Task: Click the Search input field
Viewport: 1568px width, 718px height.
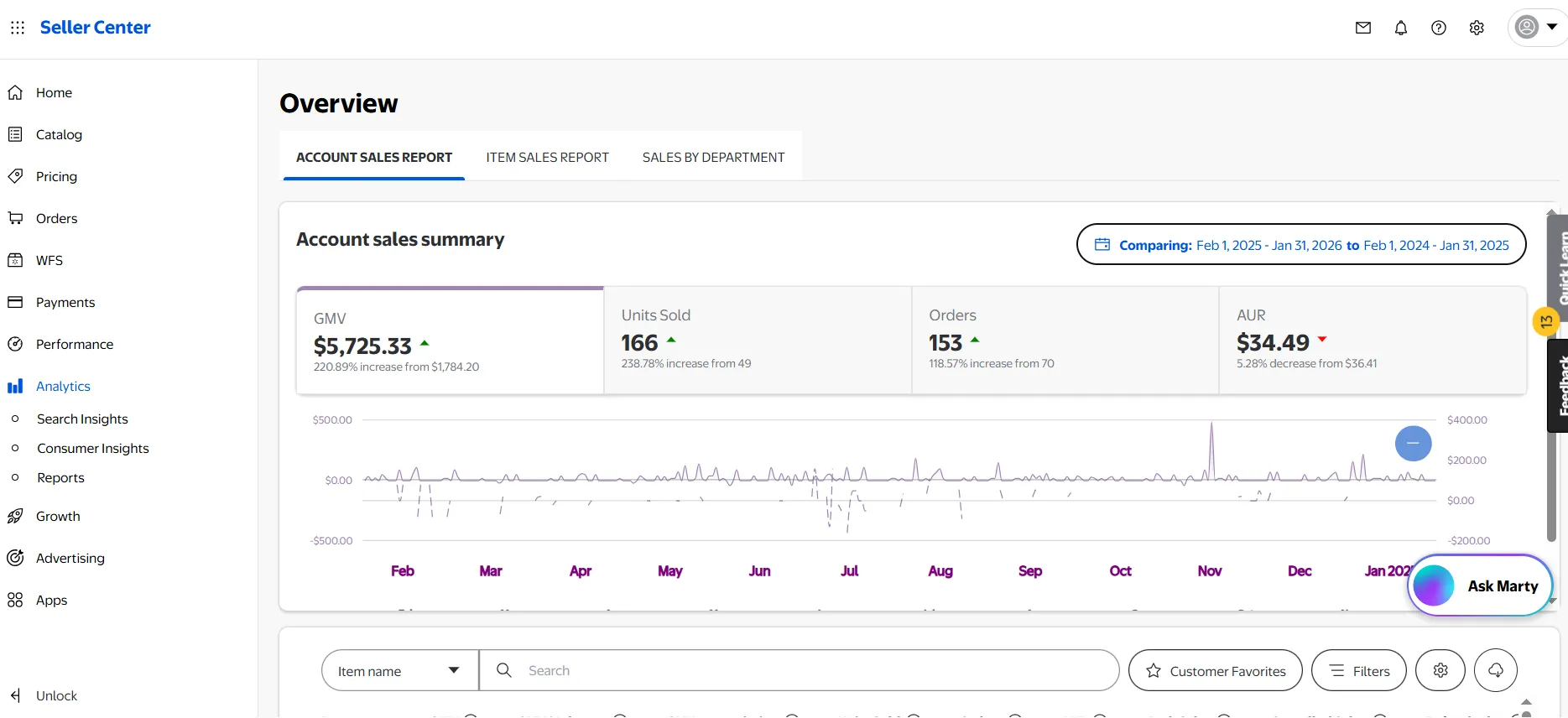Action: (x=799, y=670)
